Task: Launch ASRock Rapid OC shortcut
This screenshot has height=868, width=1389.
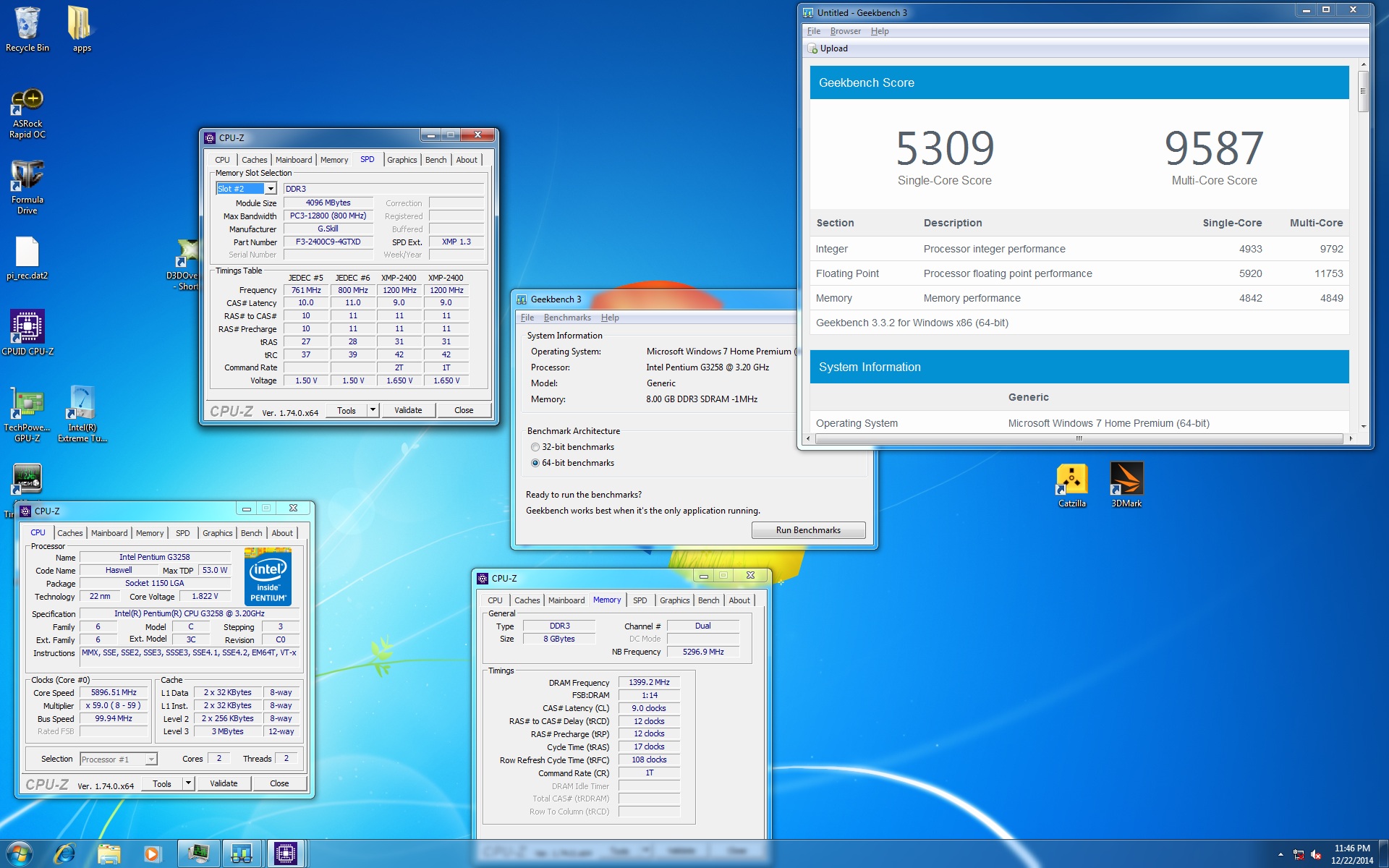Action: tap(27, 114)
